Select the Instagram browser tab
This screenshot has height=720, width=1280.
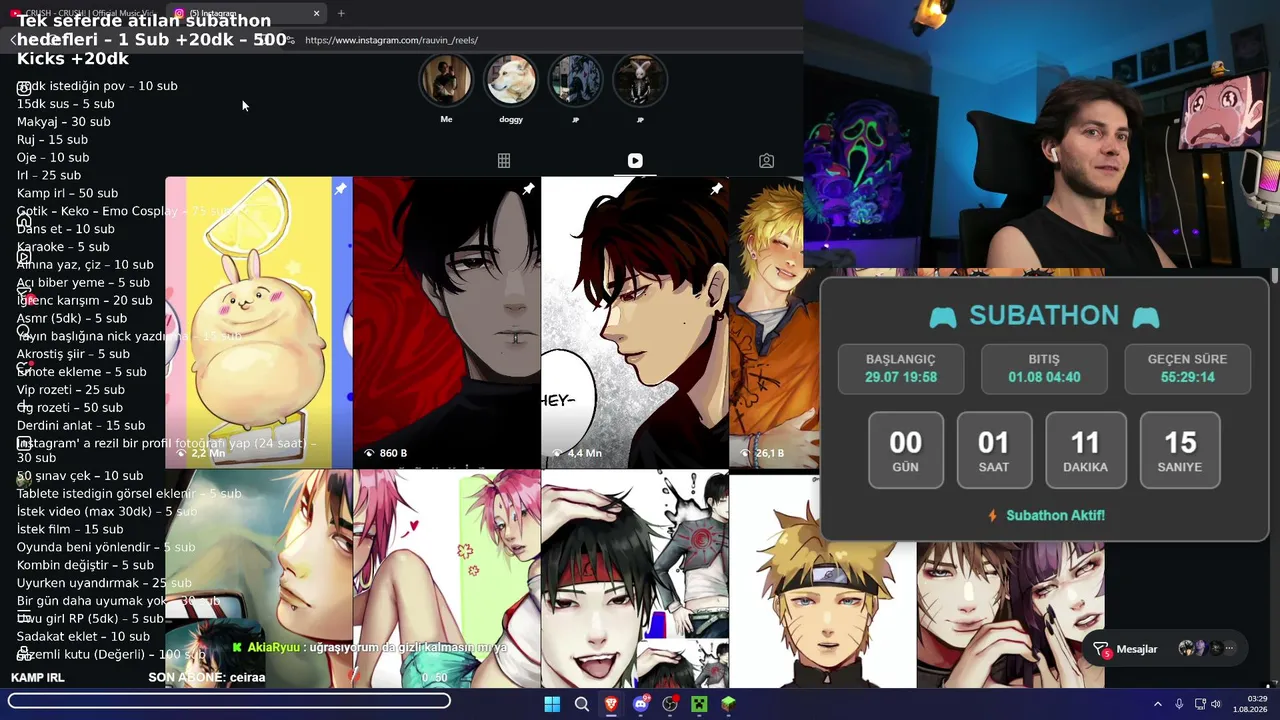[x=245, y=13]
